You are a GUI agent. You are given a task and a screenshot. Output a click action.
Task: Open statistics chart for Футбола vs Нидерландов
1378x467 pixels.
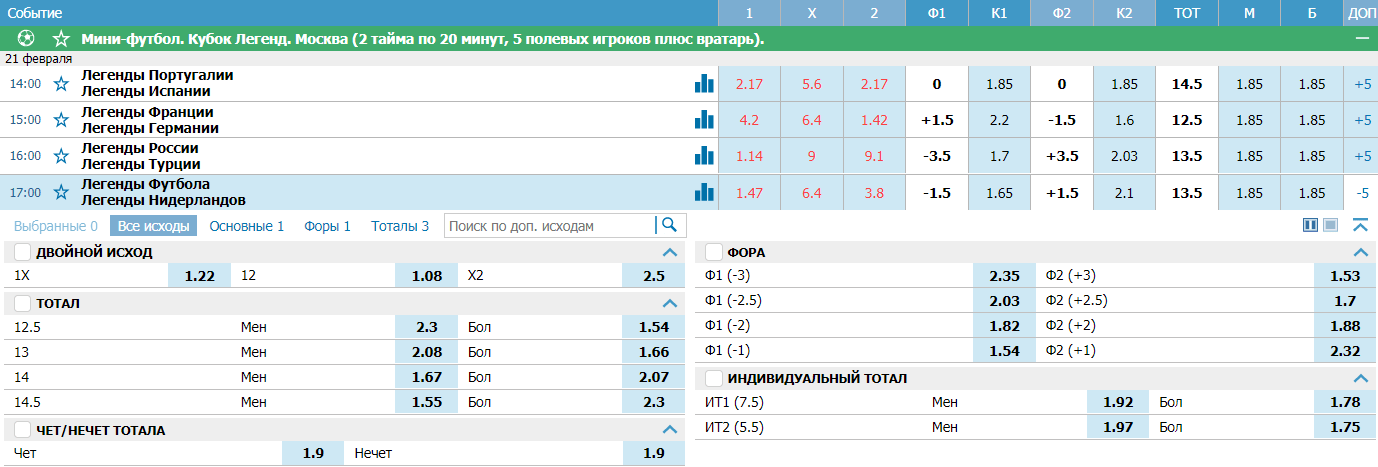pyautogui.click(x=704, y=192)
